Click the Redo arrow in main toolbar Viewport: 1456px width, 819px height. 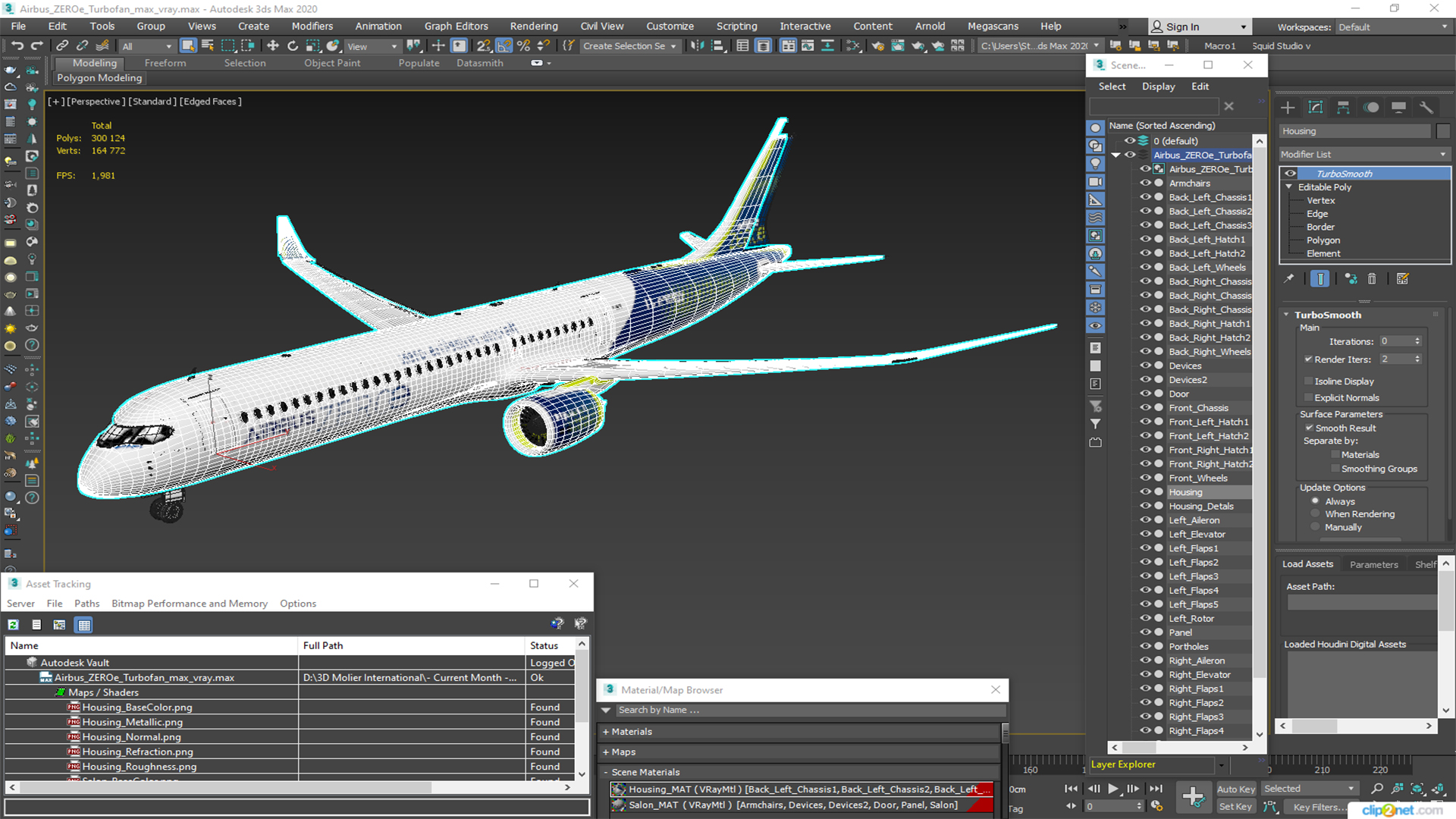pyautogui.click(x=36, y=45)
